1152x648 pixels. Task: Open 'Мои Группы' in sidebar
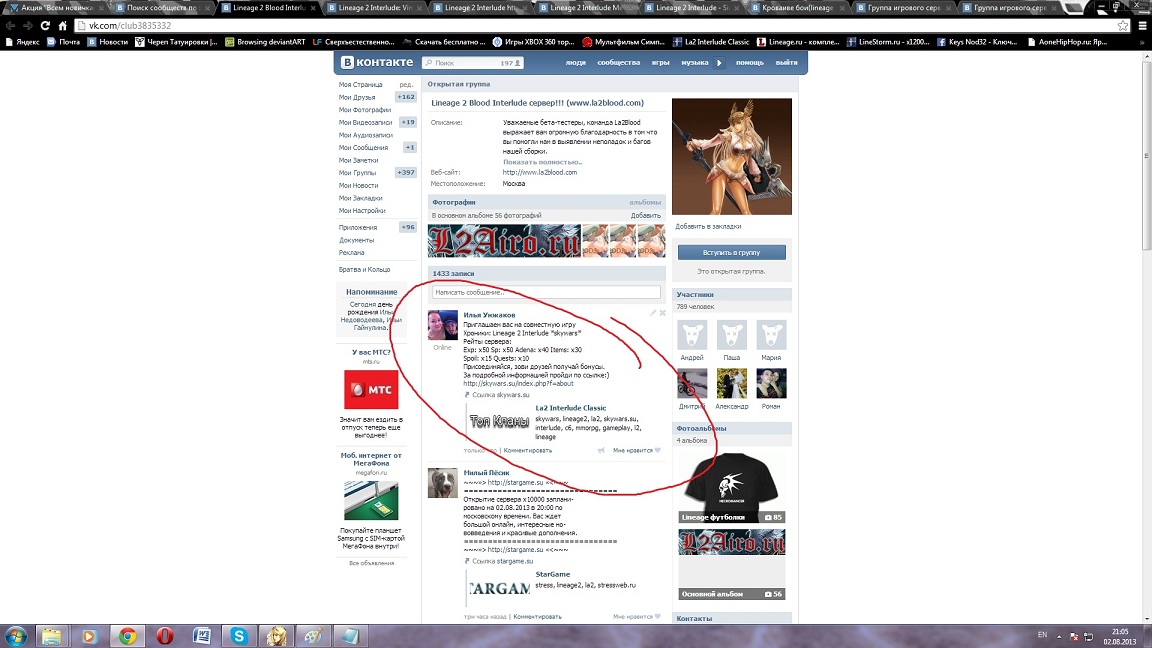pyautogui.click(x=357, y=173)
